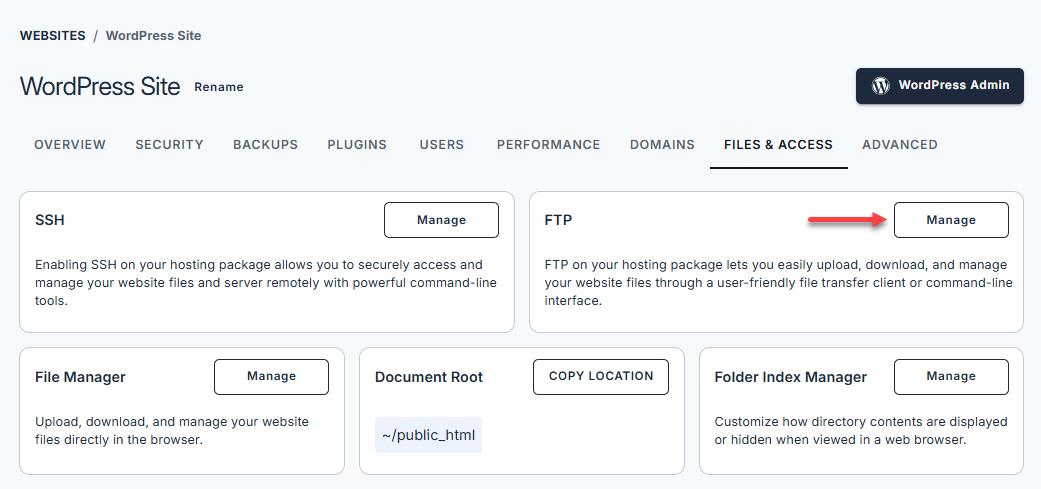Viewport: 1041px width, 489px height.
Task: Select the FILES & ACCESS tab
Action: [778, 145]
